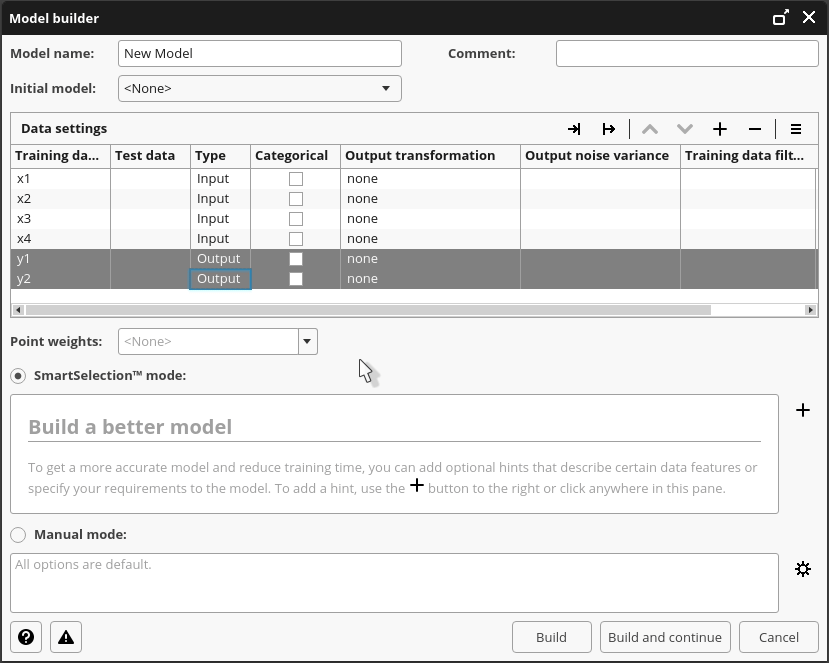
Task: Click the Build a better model hints pane
Action: tap(394, 454)
